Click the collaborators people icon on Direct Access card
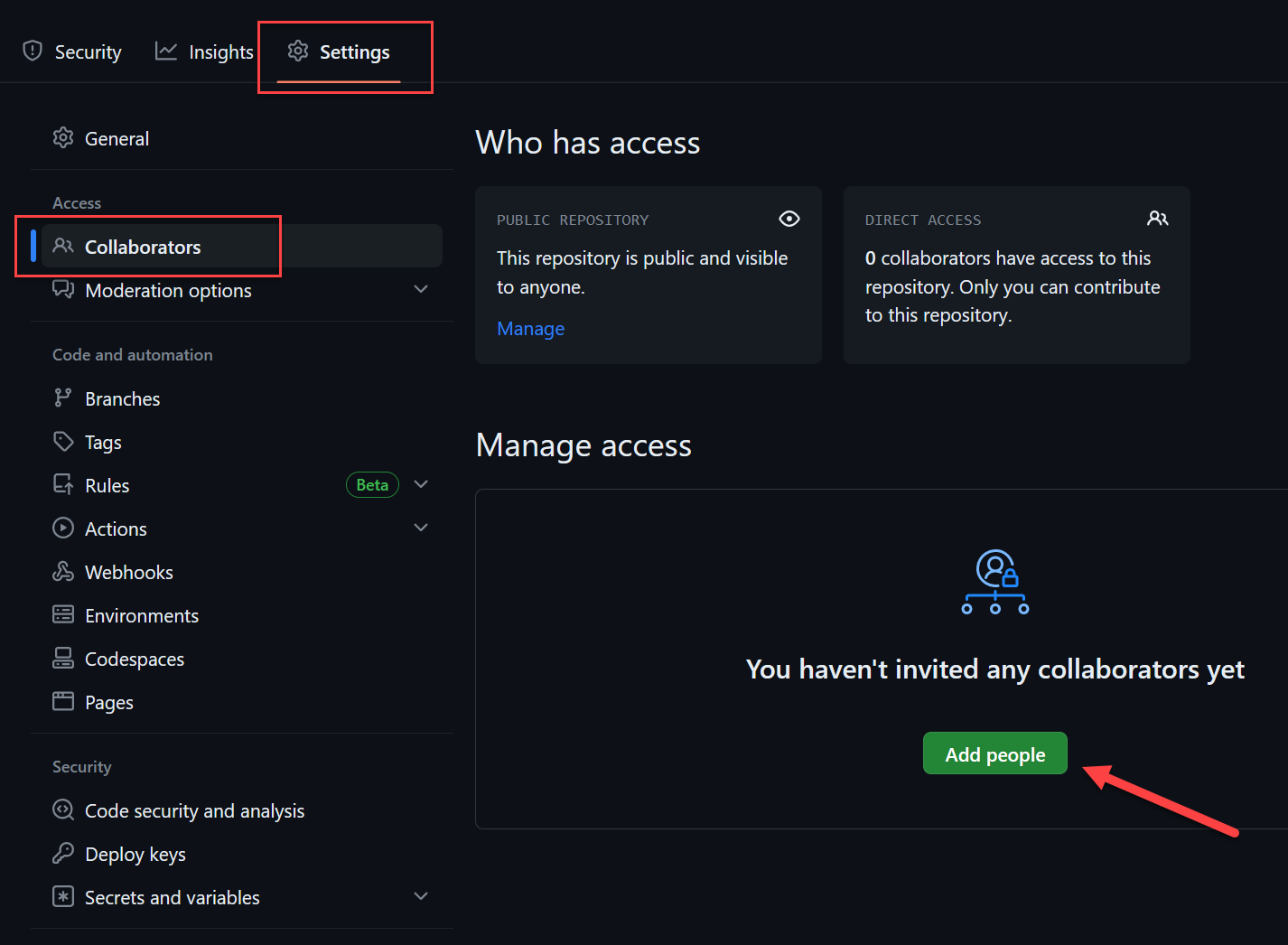The height and width of the screenshot is (945, 1288). [1158, 218]
